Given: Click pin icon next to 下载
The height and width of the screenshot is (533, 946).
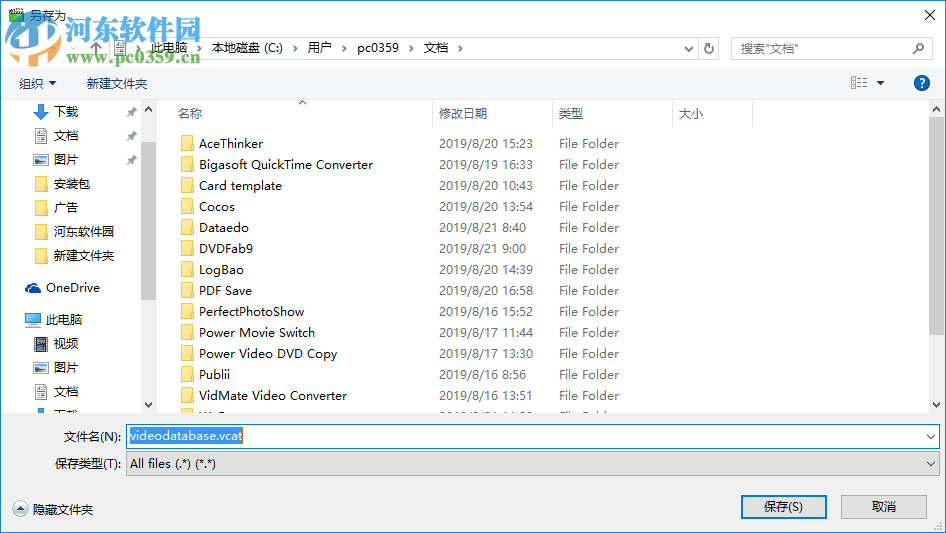Looking at the screenshot, I should click(x=132, y=112).
